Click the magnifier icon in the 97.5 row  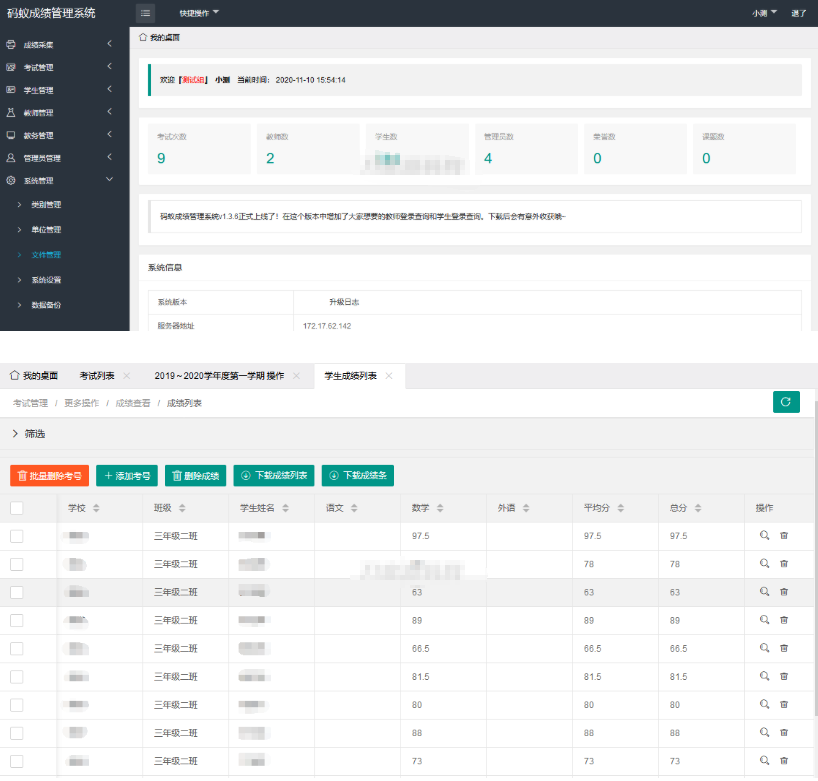coord(765,536)
